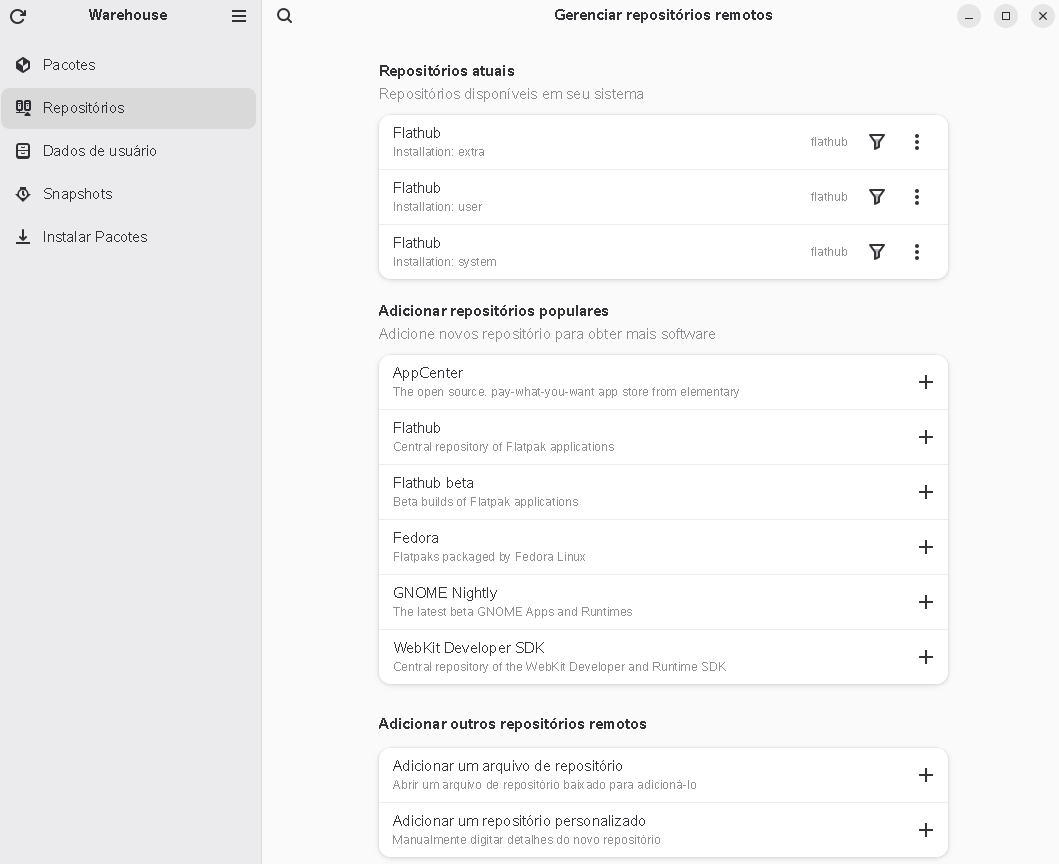Click the search magnifier icon
Image resolution: width=1059 pixels, height=864 pixels.
pyautogui.click(x=285, y=16)
